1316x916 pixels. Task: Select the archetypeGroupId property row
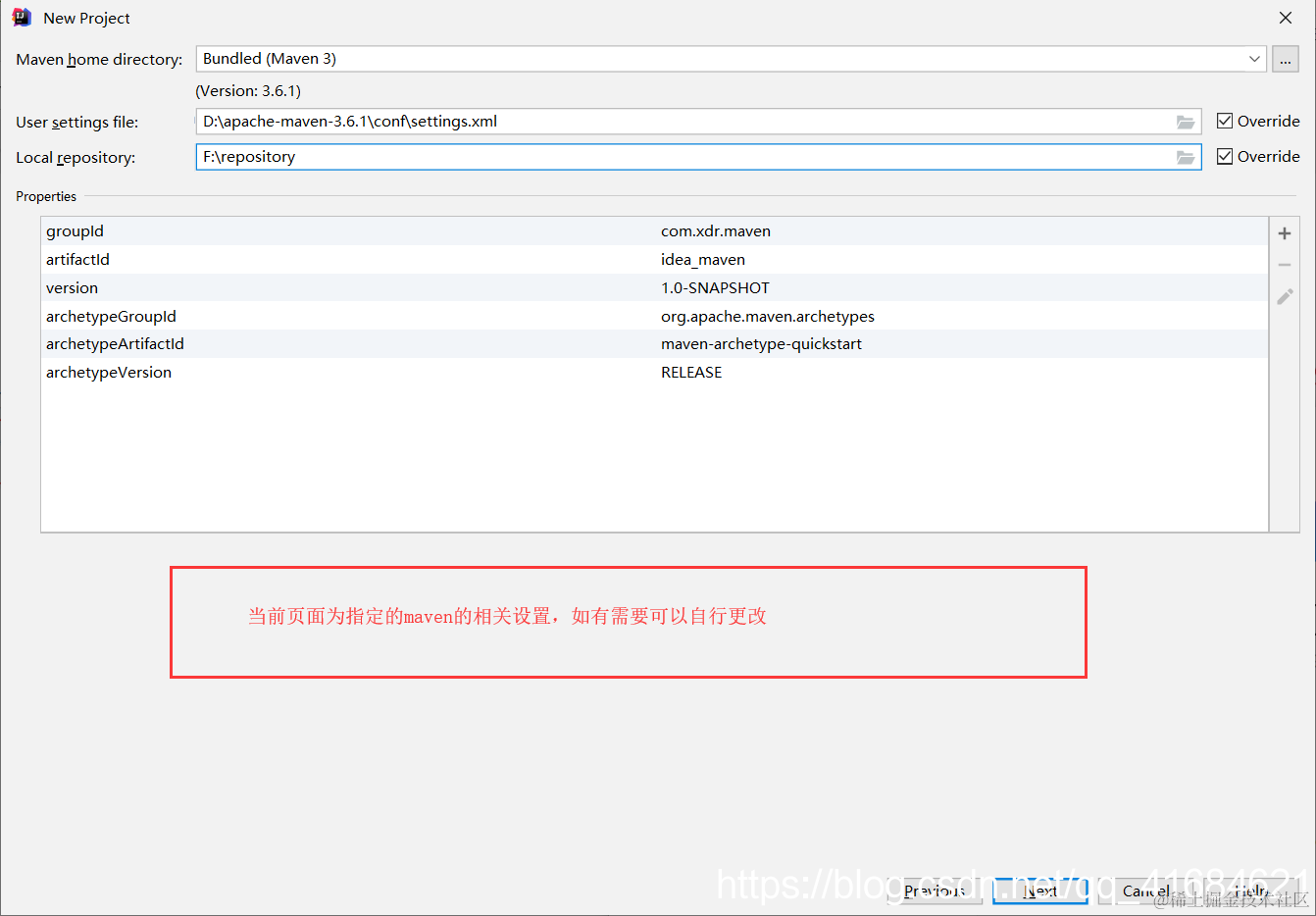pyautogui.click(x=655, y=316)
